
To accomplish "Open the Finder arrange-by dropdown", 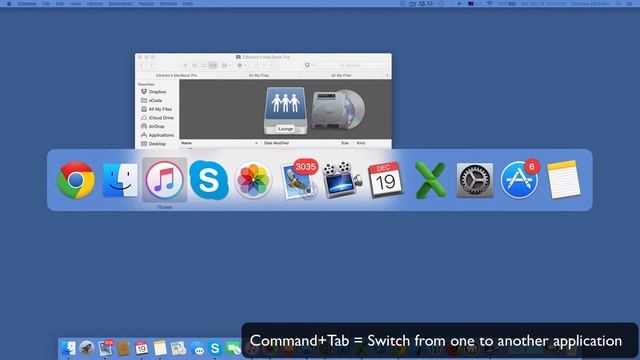I will click(226, 65).
